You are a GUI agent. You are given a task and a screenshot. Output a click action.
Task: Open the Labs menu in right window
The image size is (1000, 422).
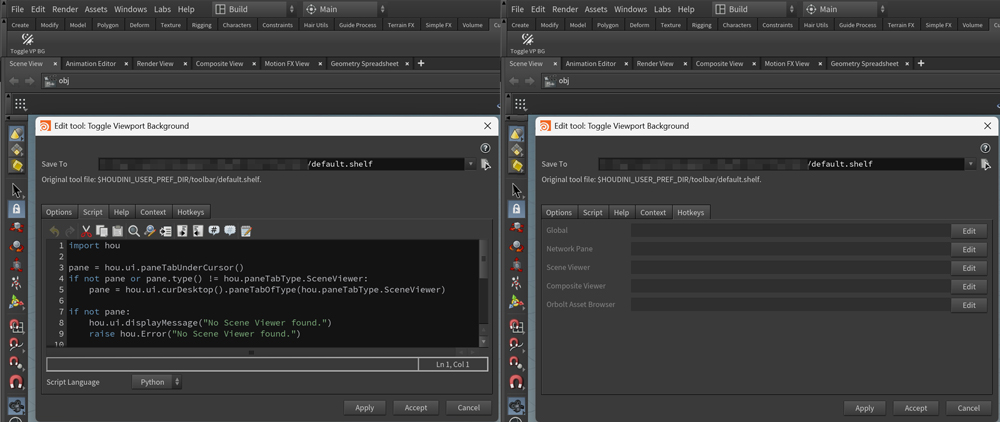tap(662, 9)
